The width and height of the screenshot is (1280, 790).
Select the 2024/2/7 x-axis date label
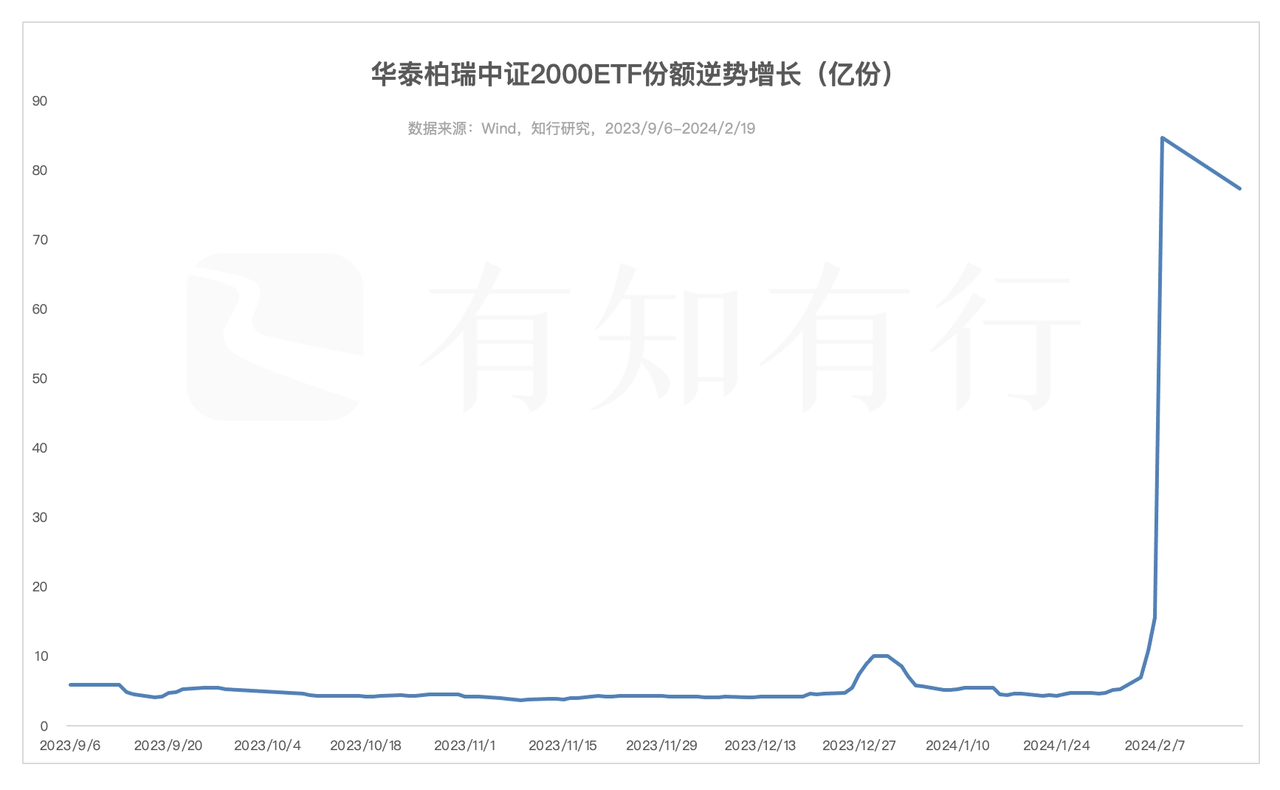1154,745
